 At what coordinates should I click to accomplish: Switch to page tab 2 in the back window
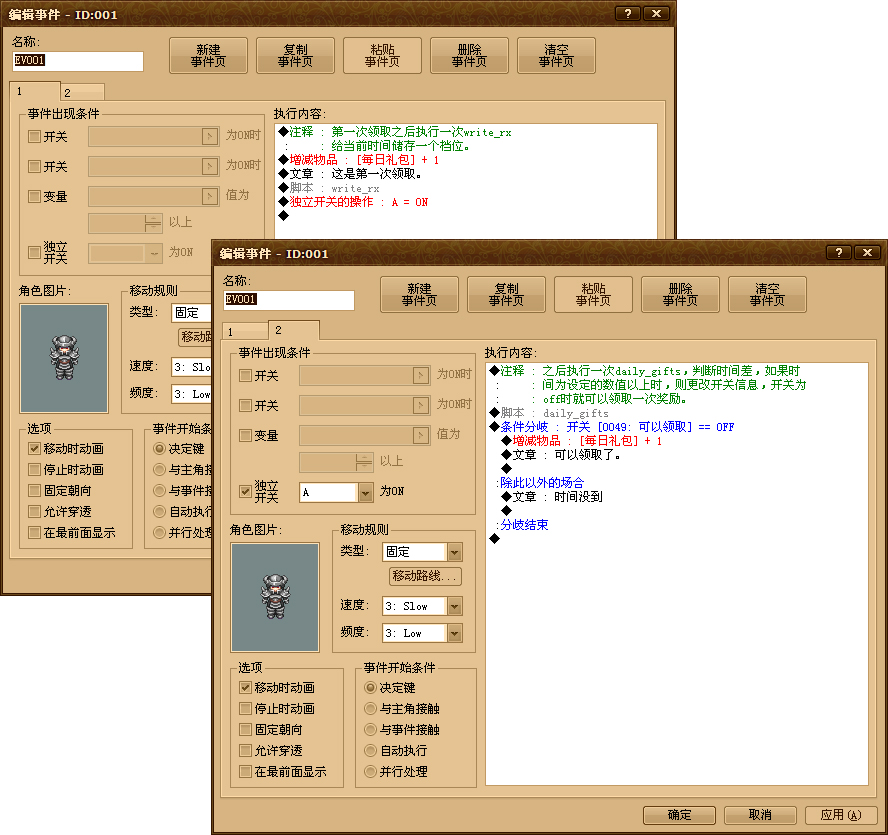pyautogui.click(x=83, y=92)
